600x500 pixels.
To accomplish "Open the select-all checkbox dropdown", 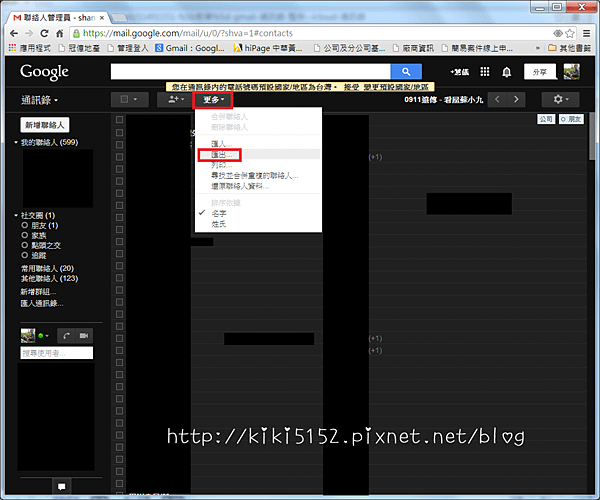I will click(x=129, y=99).
